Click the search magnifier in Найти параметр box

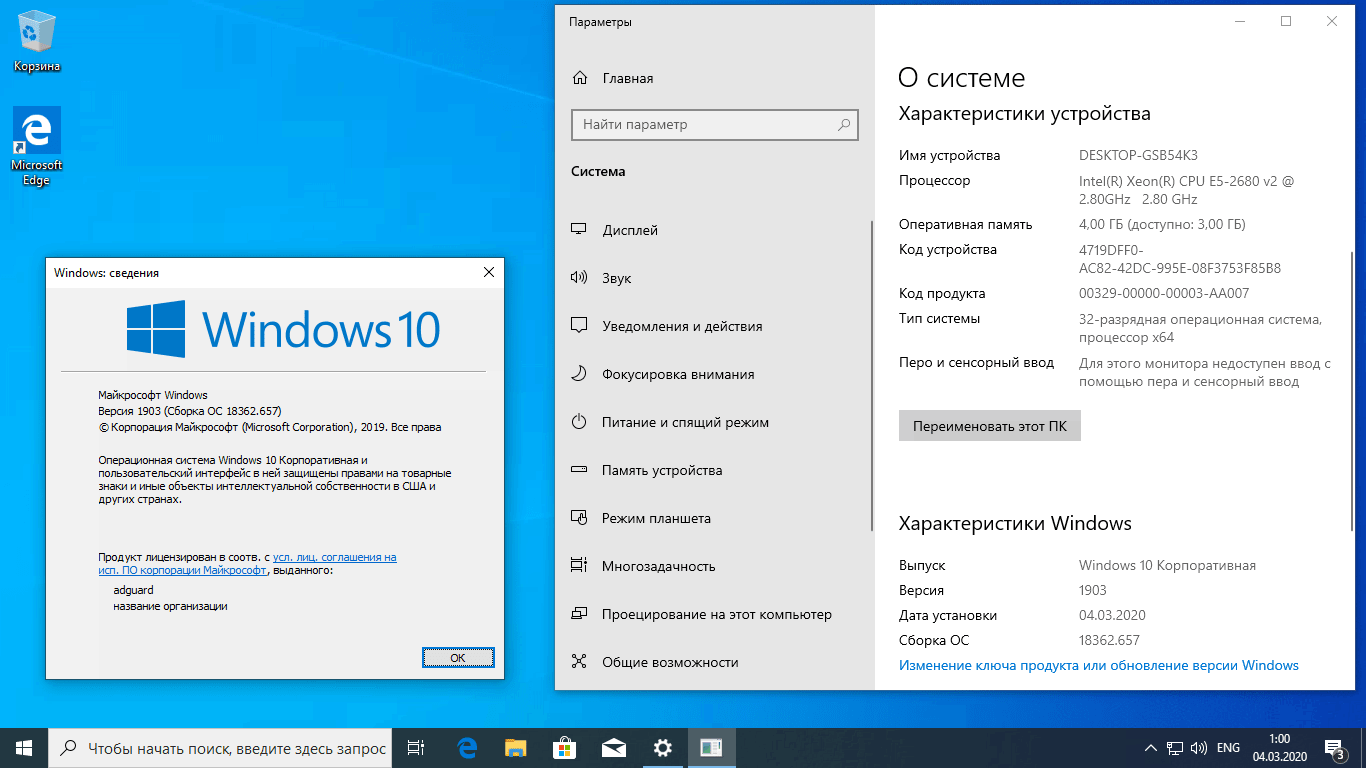pyautogui.click(x=844, y=125)
